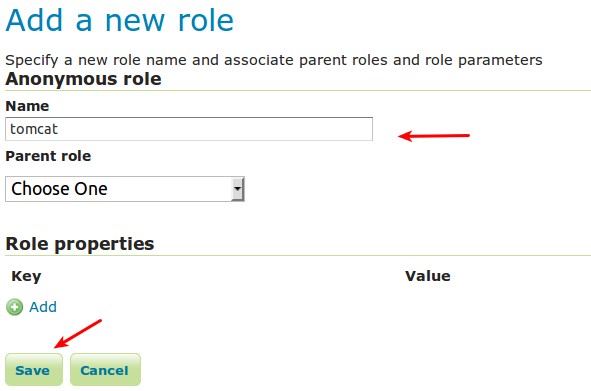Click the Add link under Role properties

point(43,307)
